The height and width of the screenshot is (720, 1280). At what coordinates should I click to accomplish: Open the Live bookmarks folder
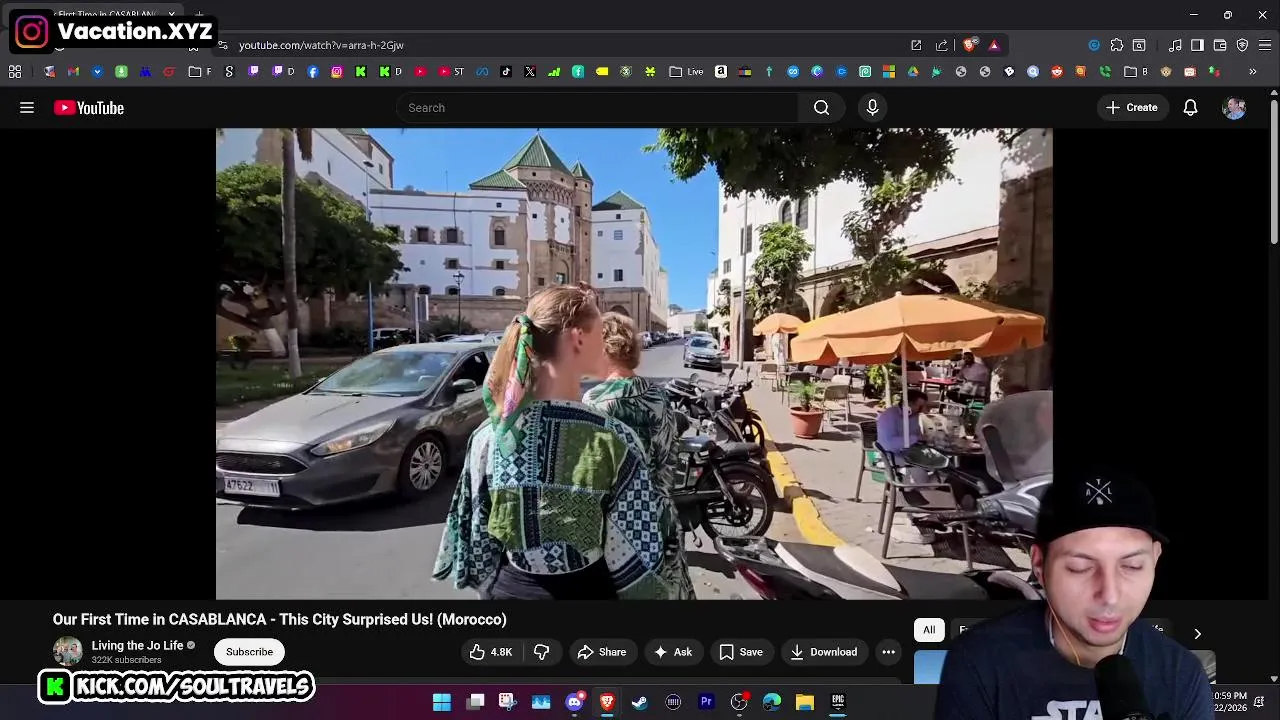[687, 72]
